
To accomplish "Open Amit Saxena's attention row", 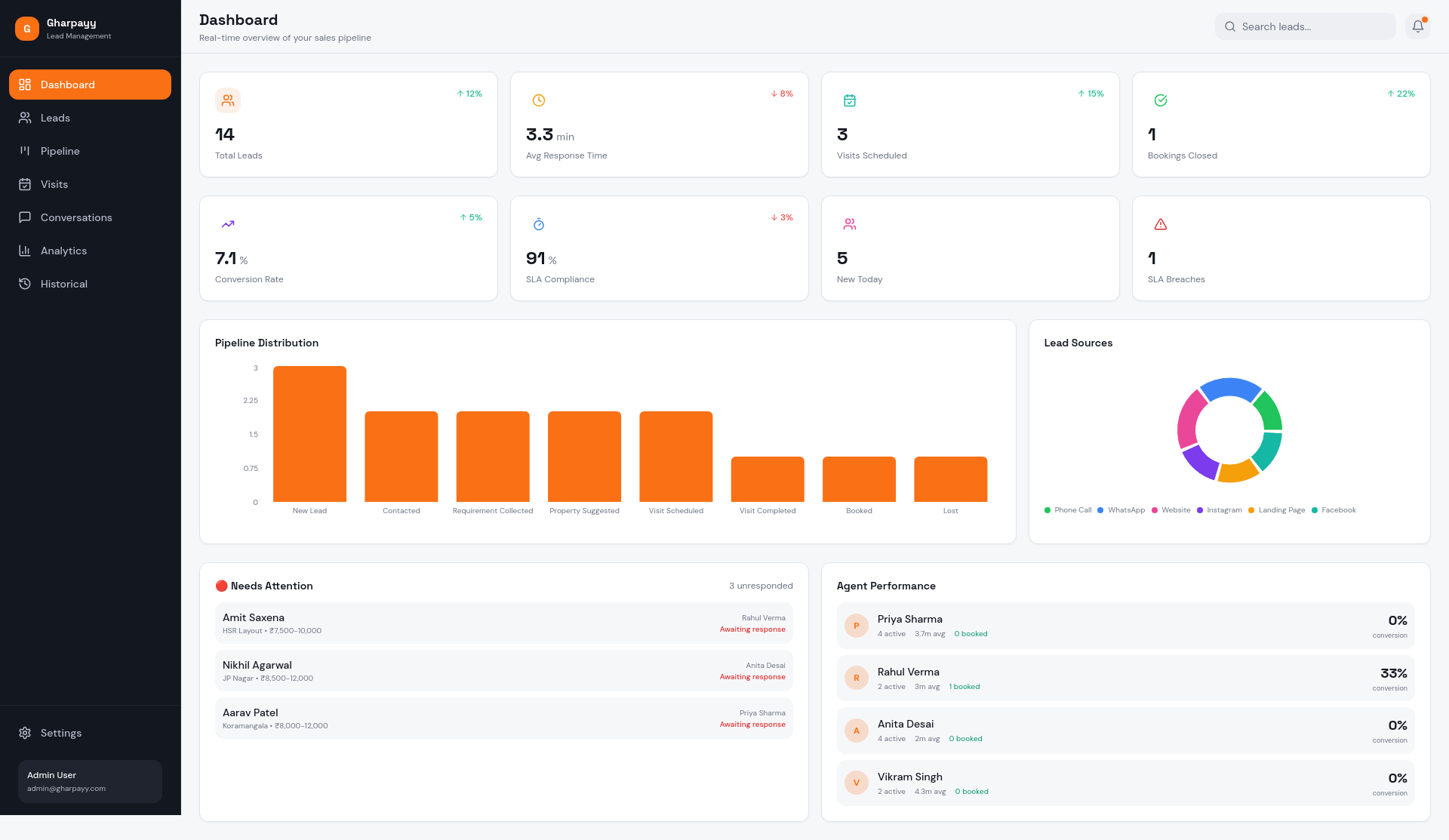I will 504,623.
